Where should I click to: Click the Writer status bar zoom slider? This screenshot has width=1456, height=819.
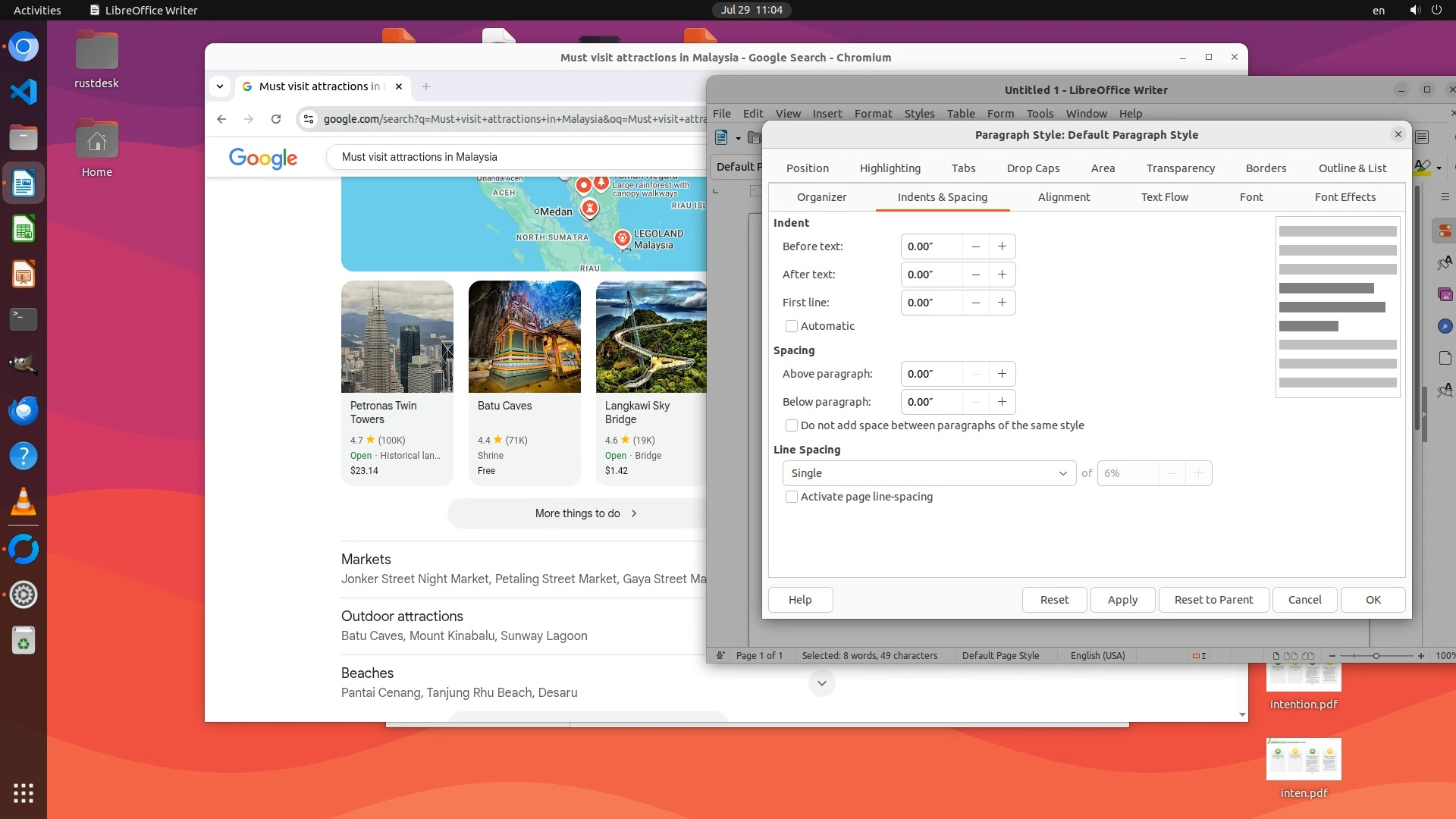click(x=1376, y=656)
